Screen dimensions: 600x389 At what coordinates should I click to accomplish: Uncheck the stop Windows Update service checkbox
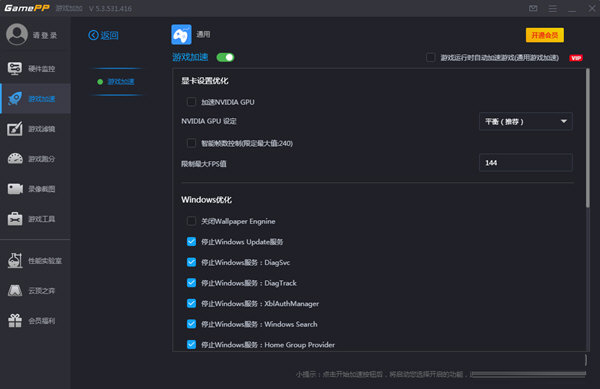point(191,242)
